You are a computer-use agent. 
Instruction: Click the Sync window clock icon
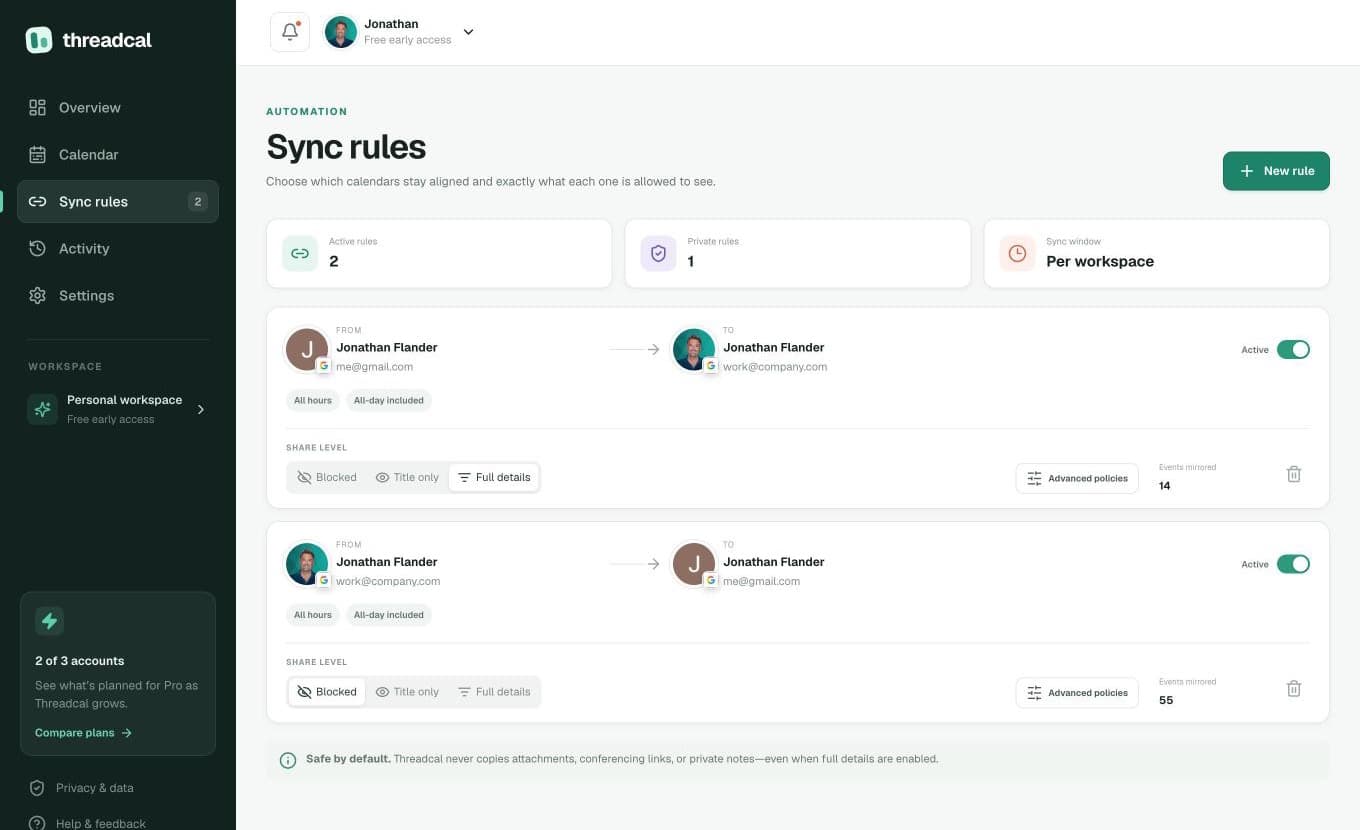tap(1017, 253)
